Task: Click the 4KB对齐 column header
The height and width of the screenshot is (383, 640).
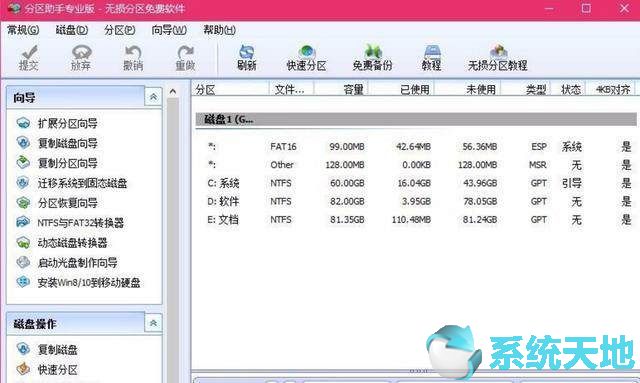Action: point(611,89)
